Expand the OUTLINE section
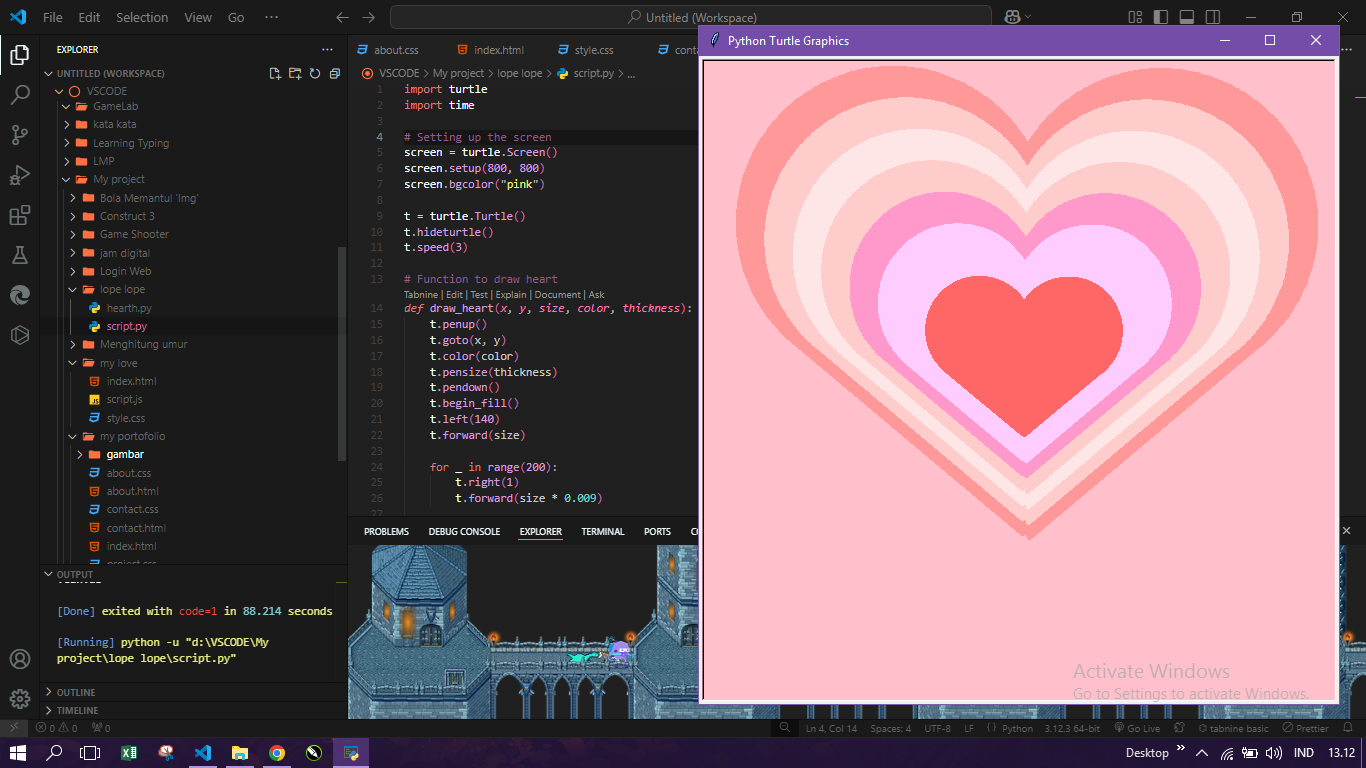Image resolution: width=1366 pixels, height=768 pixels. (x=76, y=692)
